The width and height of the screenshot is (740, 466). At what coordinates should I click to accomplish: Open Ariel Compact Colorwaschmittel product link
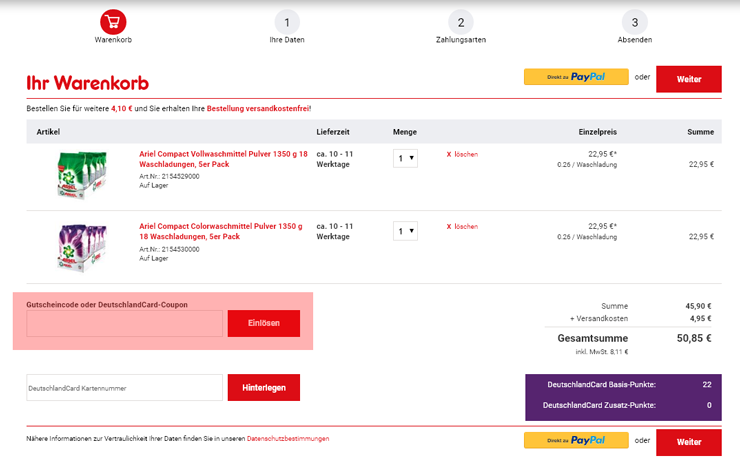[221, 231]
